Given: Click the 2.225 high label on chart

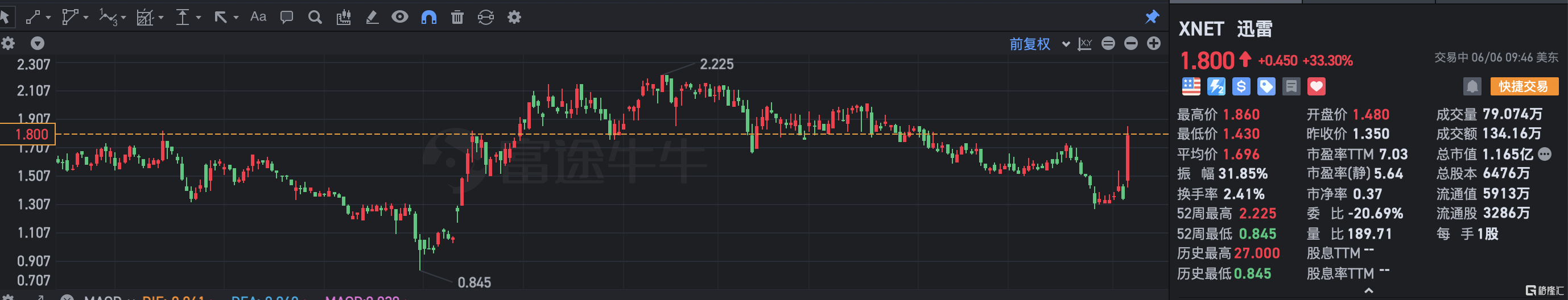Looking at the screenshot, I should point(716,64).
